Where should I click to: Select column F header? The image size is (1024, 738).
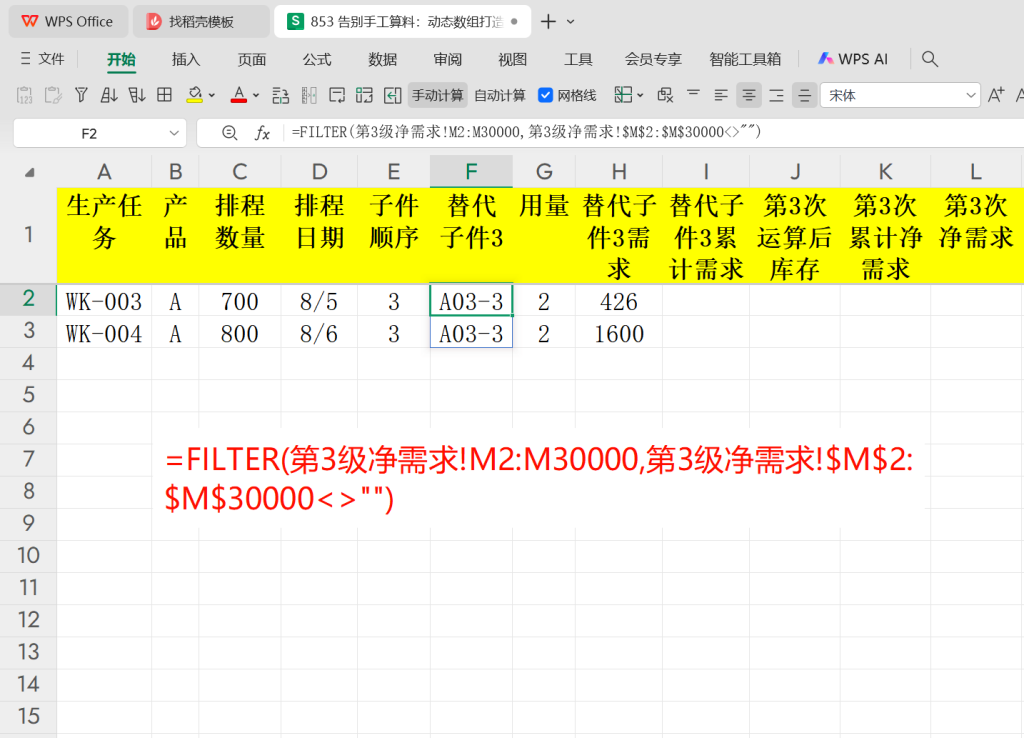click(x=471, y=172)
